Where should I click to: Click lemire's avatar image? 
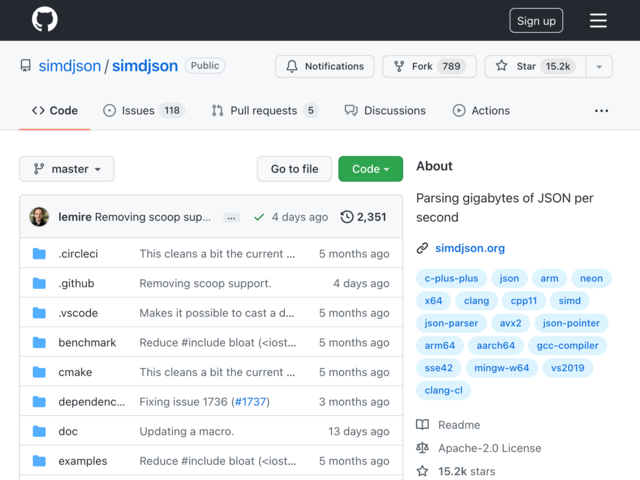click(x=39, y=217)
